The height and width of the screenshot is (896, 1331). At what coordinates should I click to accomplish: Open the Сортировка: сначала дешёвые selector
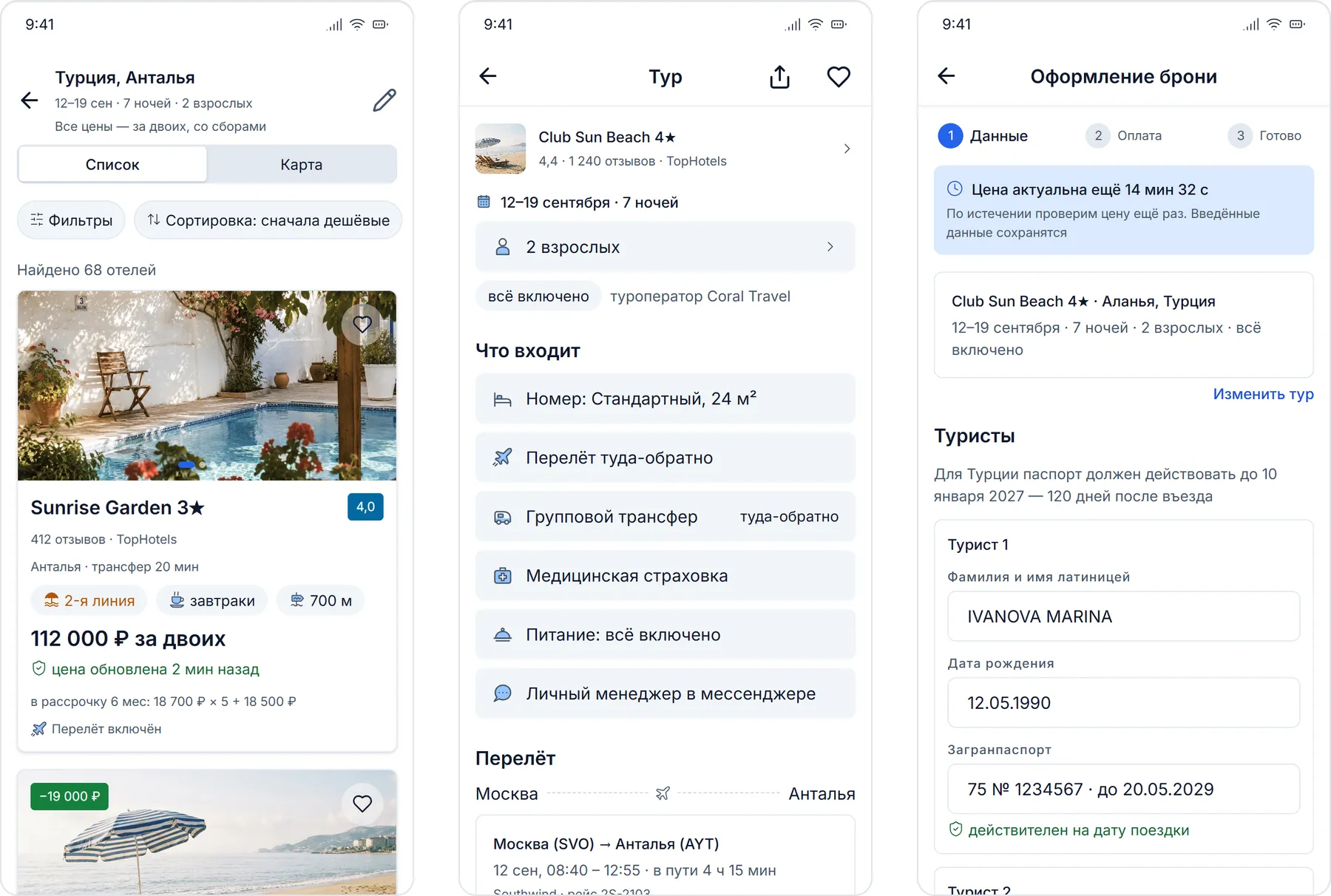(268, 220)
